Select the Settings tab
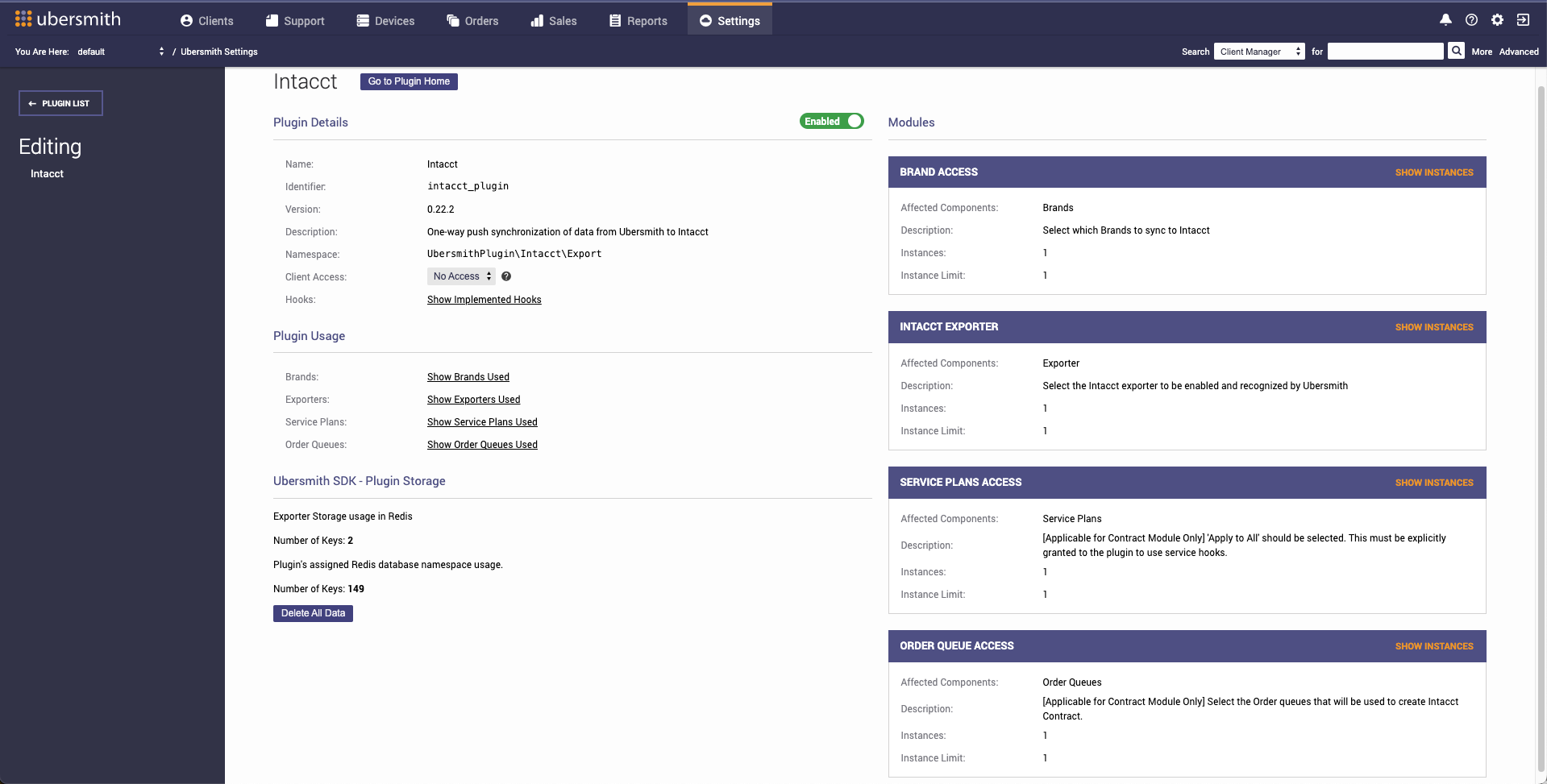1547x784 pixels. [730, 20]
